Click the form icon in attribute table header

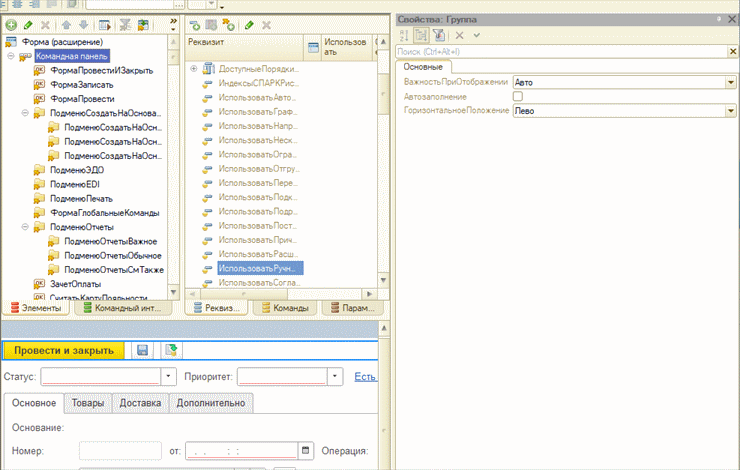[x=313, y=47]
